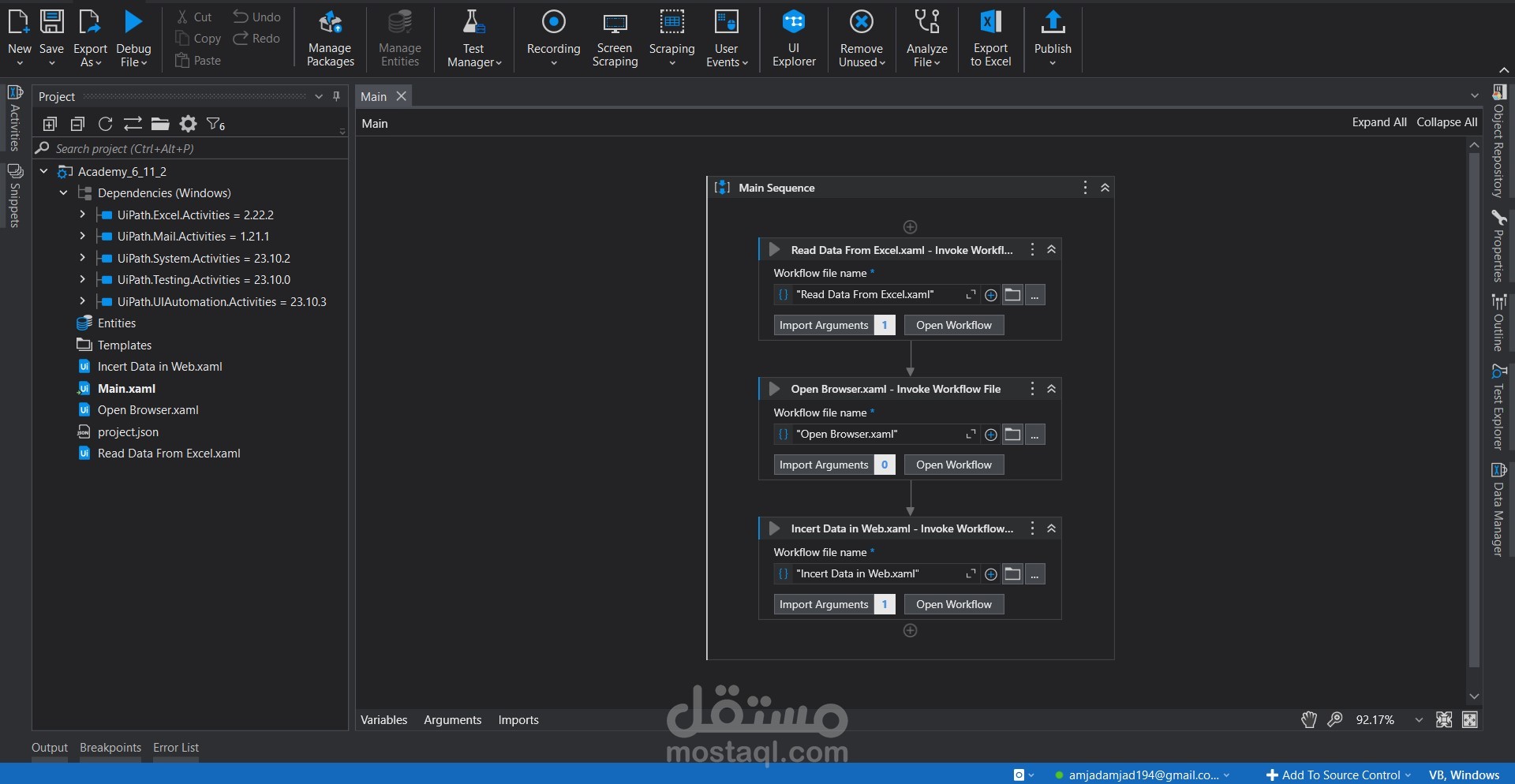Open the Breakpoints panel tab
The height and width of the screenshot is (784, 1515).
[x=110, y=748]
